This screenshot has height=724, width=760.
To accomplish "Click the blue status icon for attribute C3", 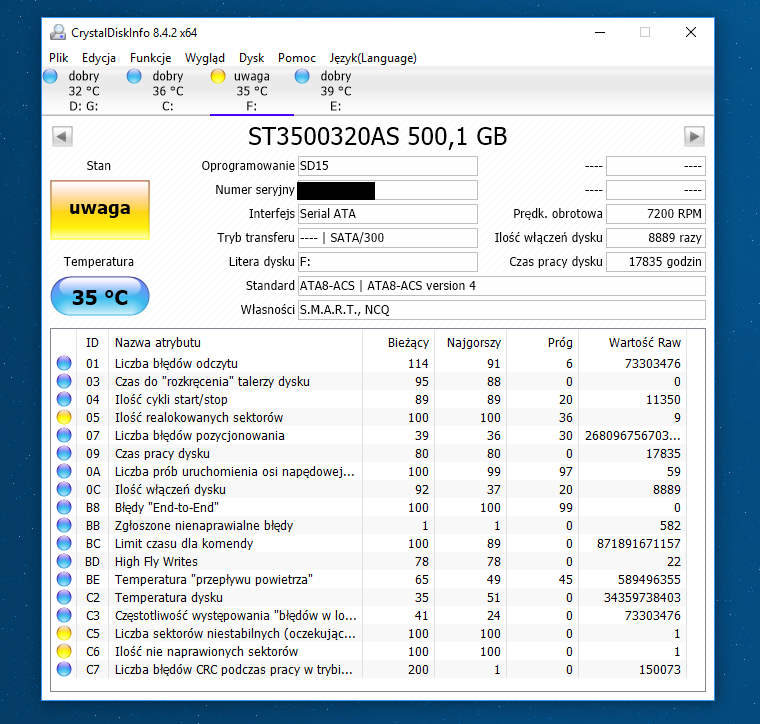I will click(64, 615).
